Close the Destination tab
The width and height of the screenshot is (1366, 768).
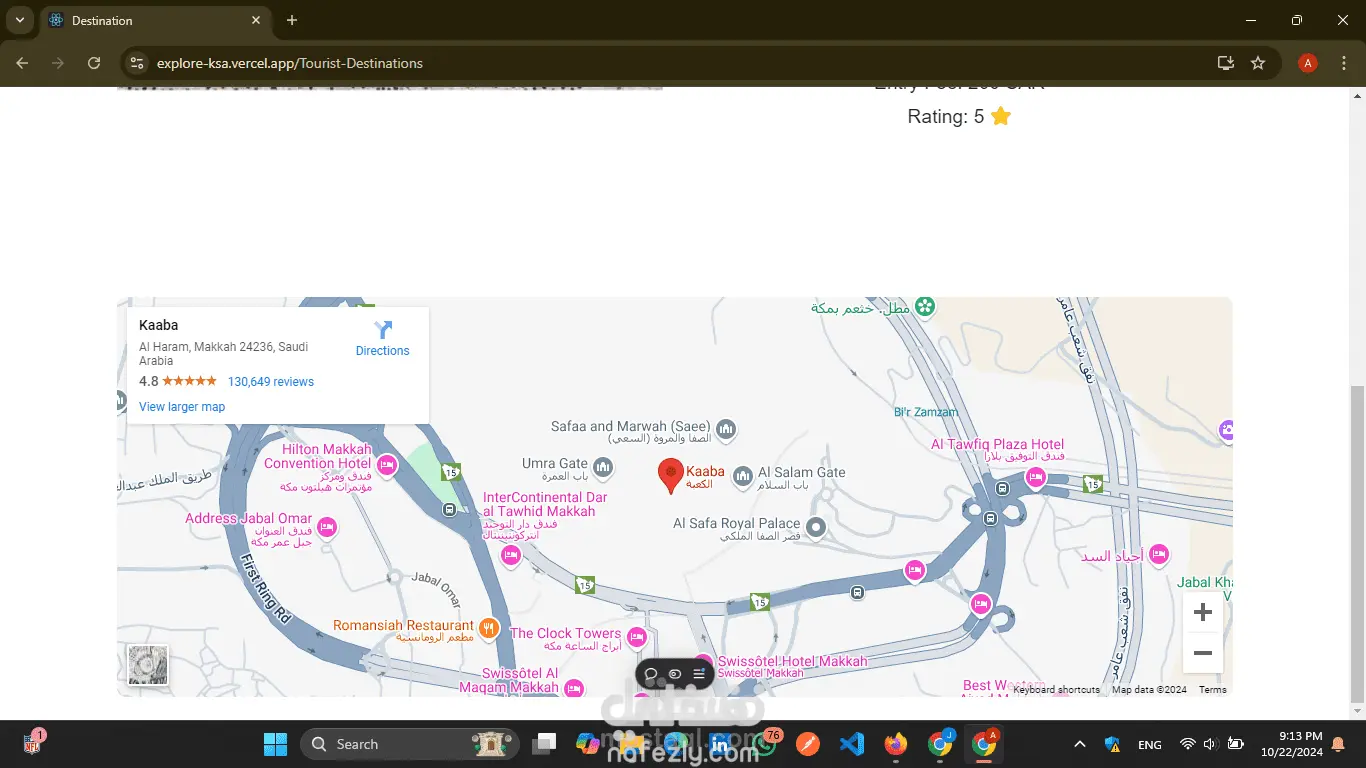click(x=256, y=20)
